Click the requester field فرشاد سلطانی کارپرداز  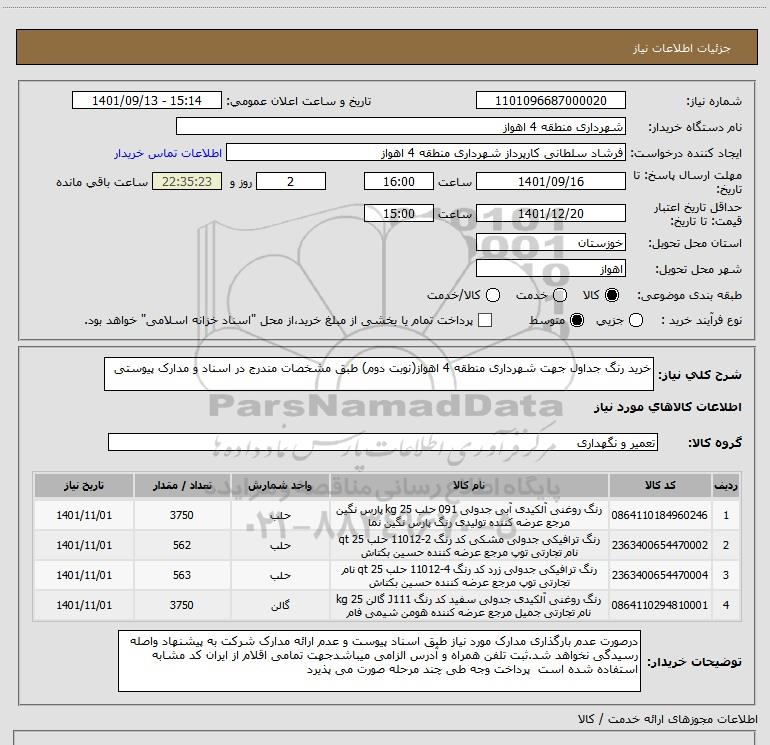pyautogui.click(x=426, y=153)
